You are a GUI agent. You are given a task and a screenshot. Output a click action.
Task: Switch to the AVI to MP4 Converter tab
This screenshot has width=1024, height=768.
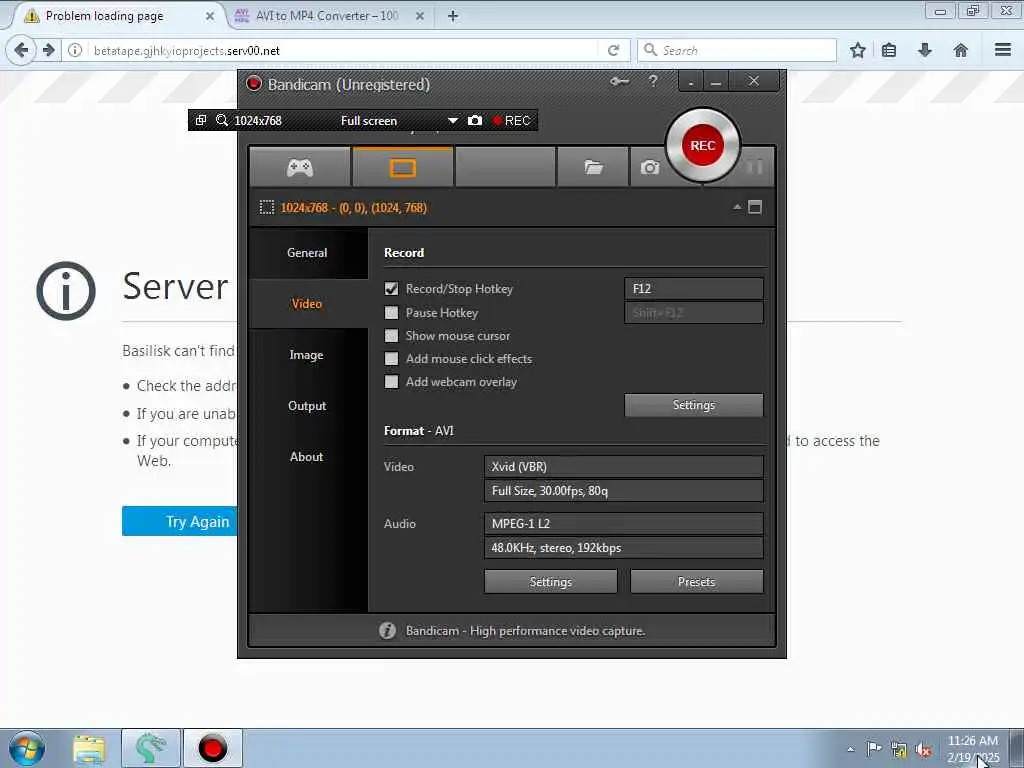click(x=327, y=16)
